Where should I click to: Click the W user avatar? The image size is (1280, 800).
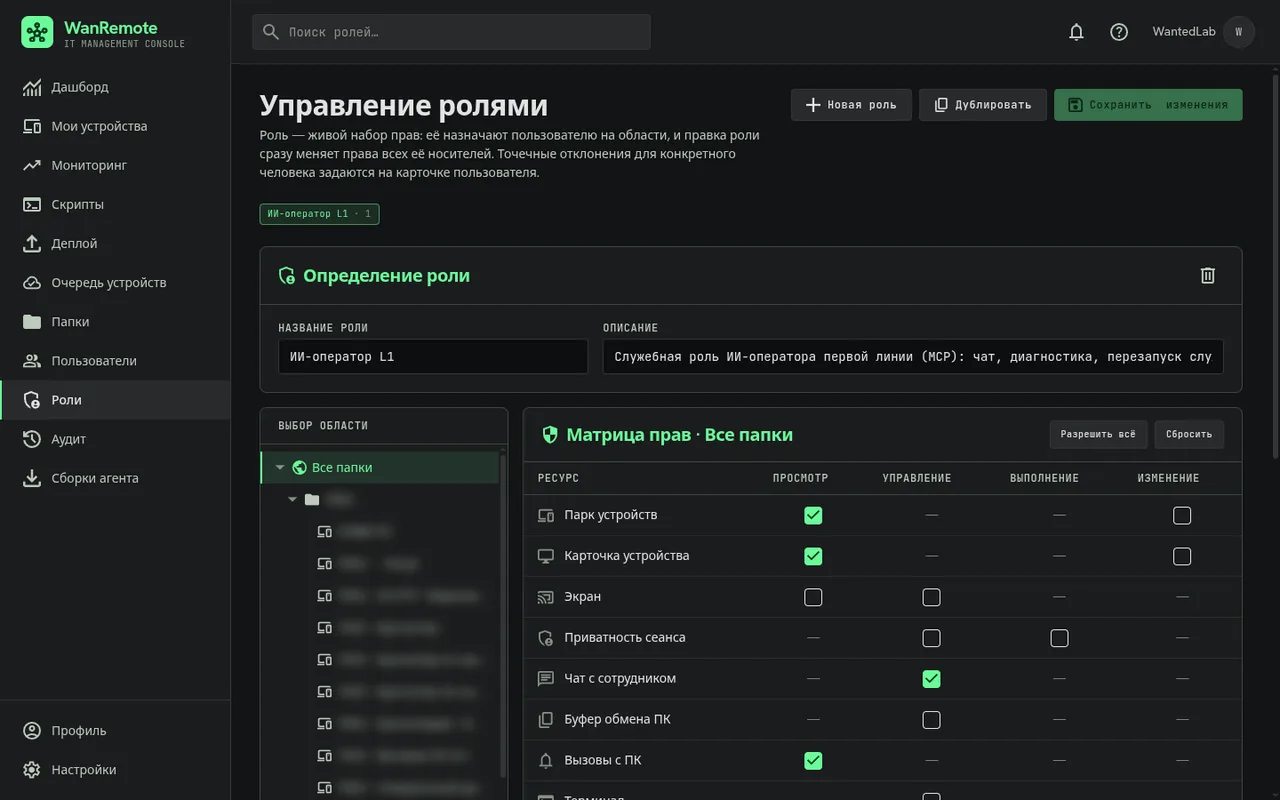click(1239, 32)
